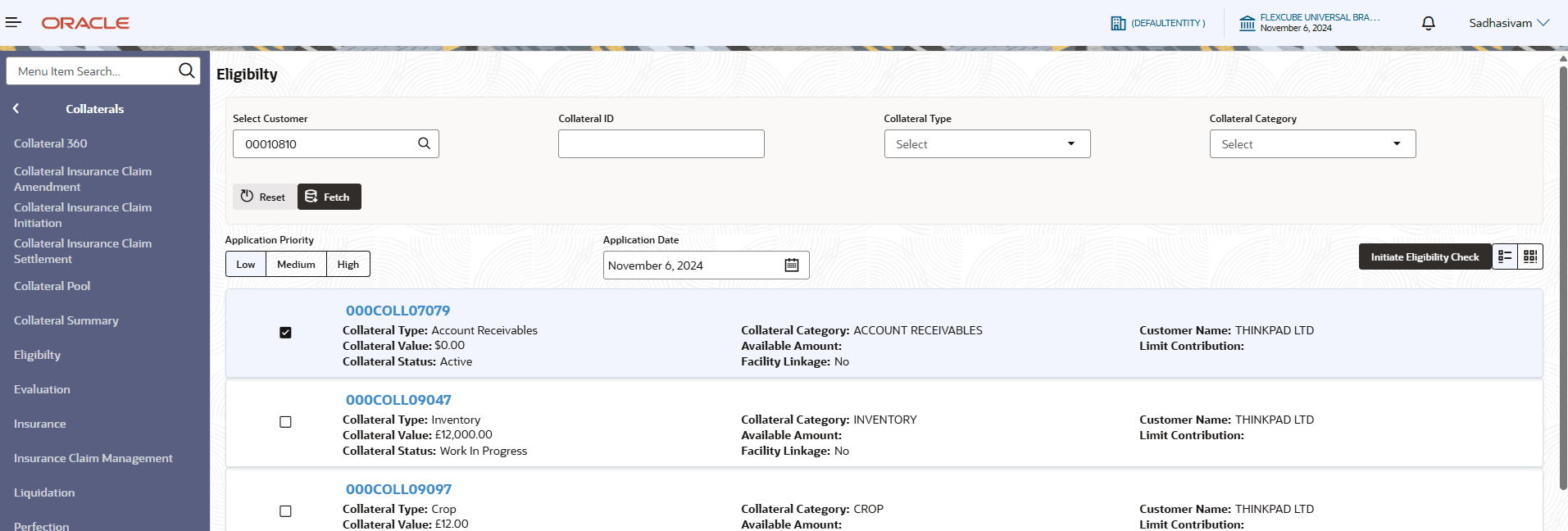Click the Reset button
This screenshot has width=1568, height=531.
tap(264, 197)
